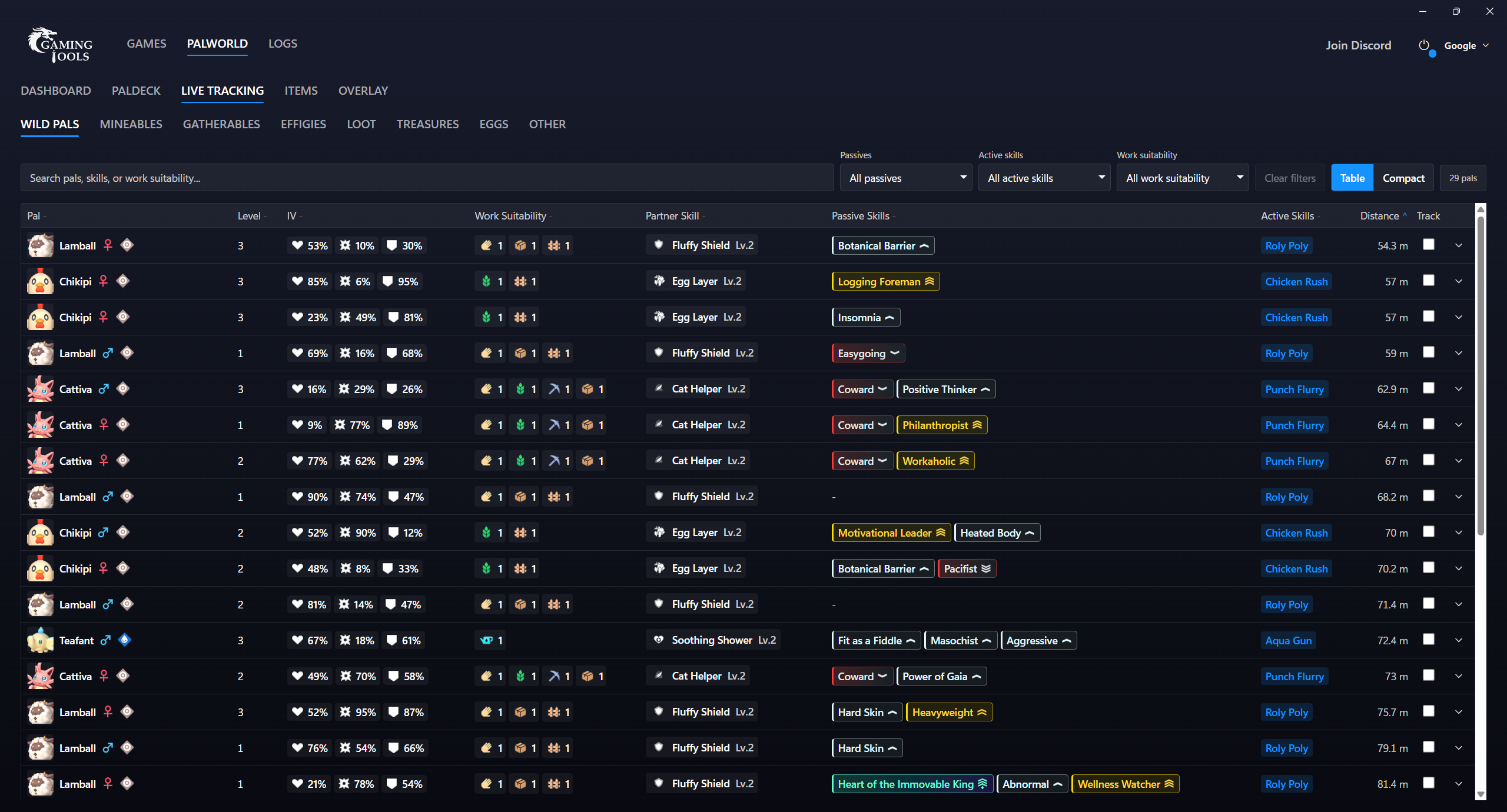Click the farming icon in the Pacifist Chikipi row
The height and width of the screenshot is (812, 1507).
tap(520, 568)
